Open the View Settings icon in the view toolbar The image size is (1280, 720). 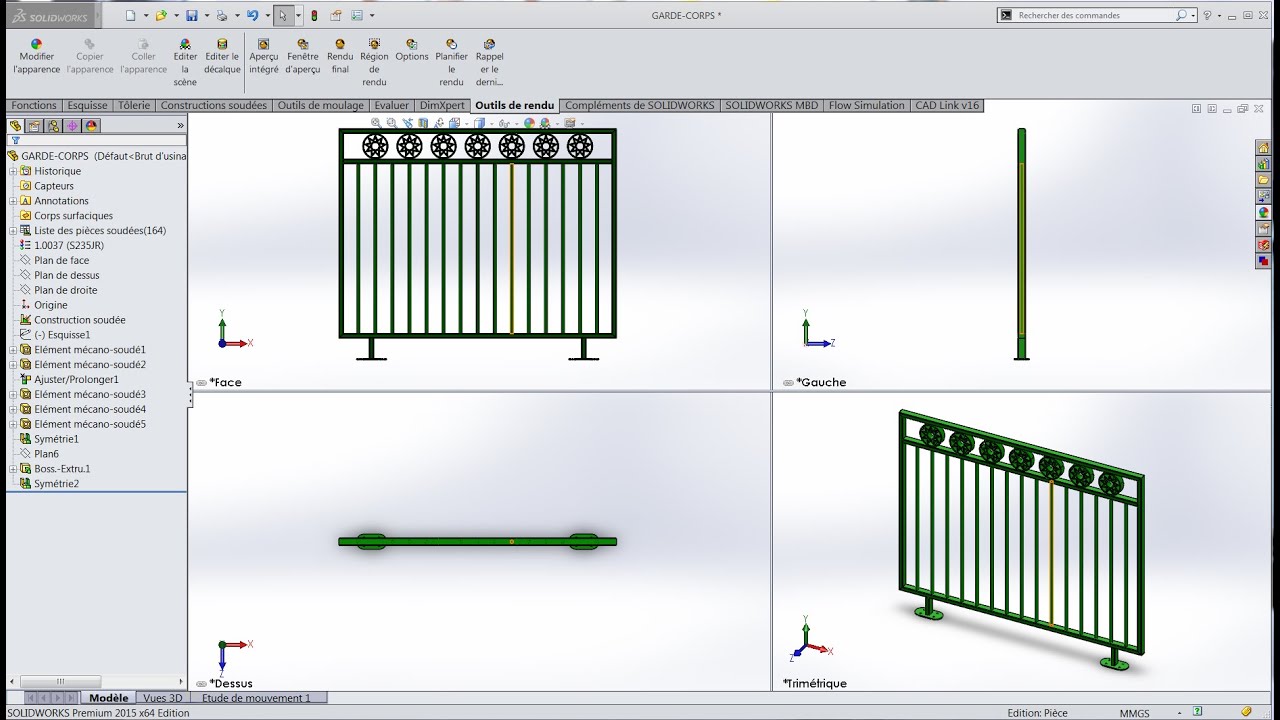570,123
